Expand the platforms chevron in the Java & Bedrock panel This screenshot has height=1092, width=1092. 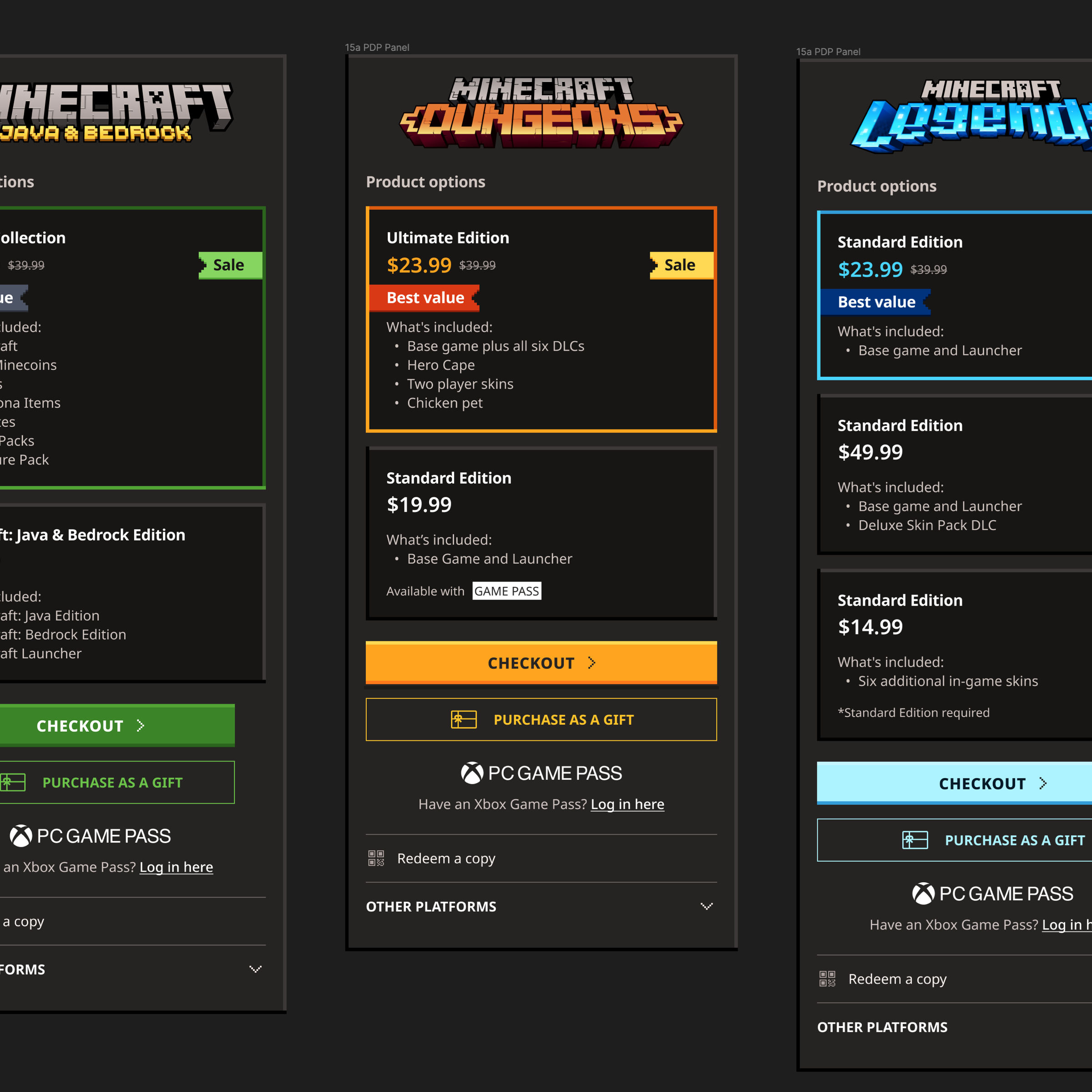coord(255,969)
